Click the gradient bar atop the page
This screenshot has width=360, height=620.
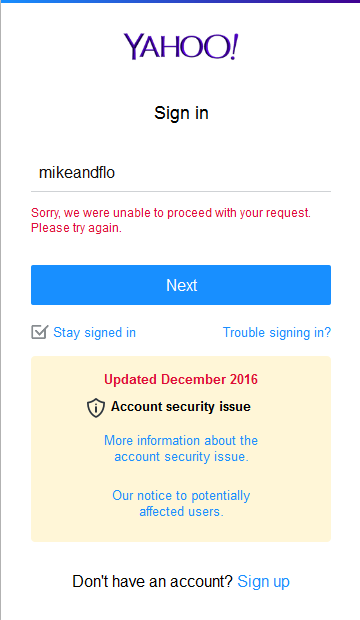[x=180, y=1]
